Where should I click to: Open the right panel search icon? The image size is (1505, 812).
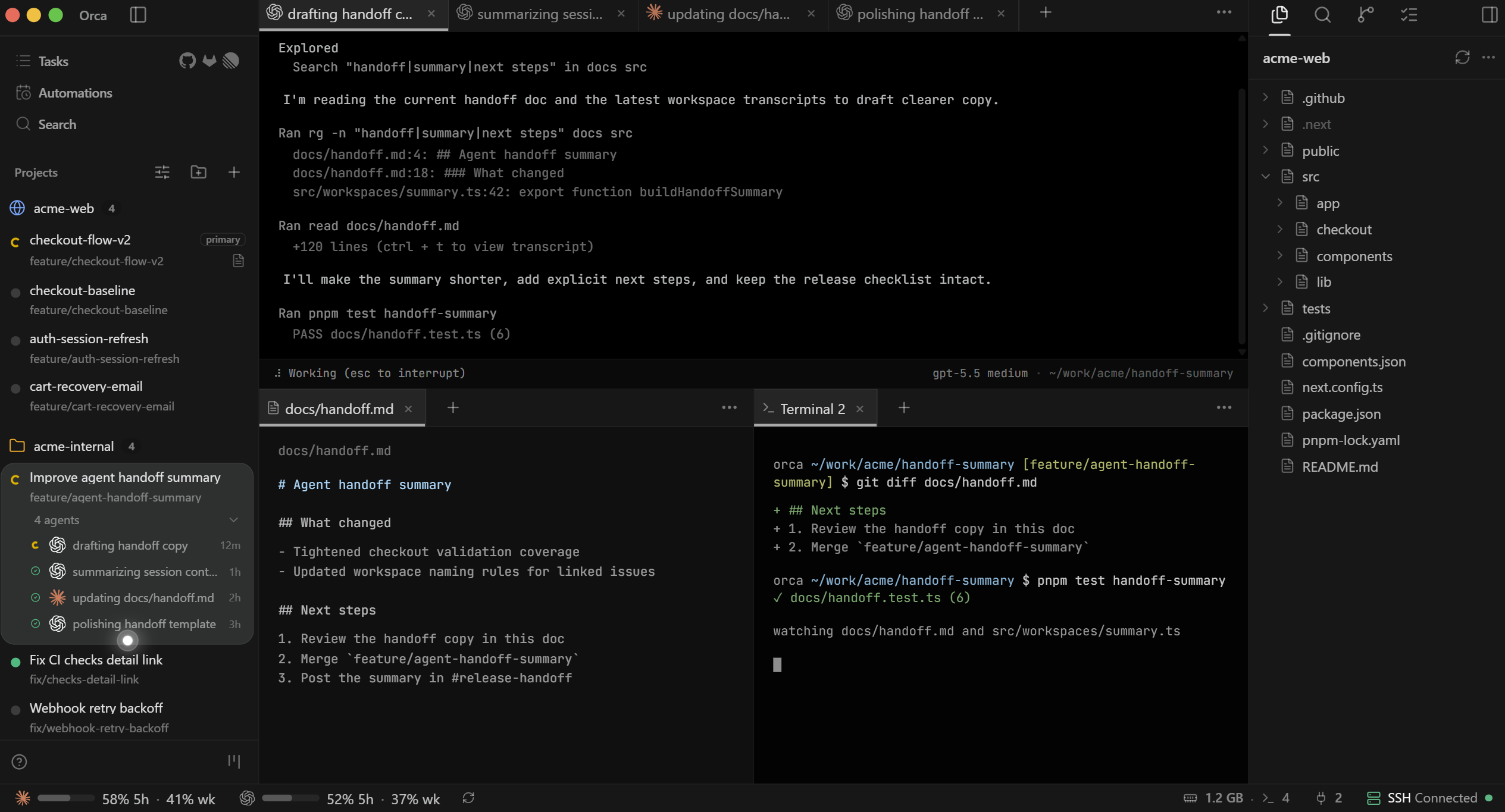1322,15
